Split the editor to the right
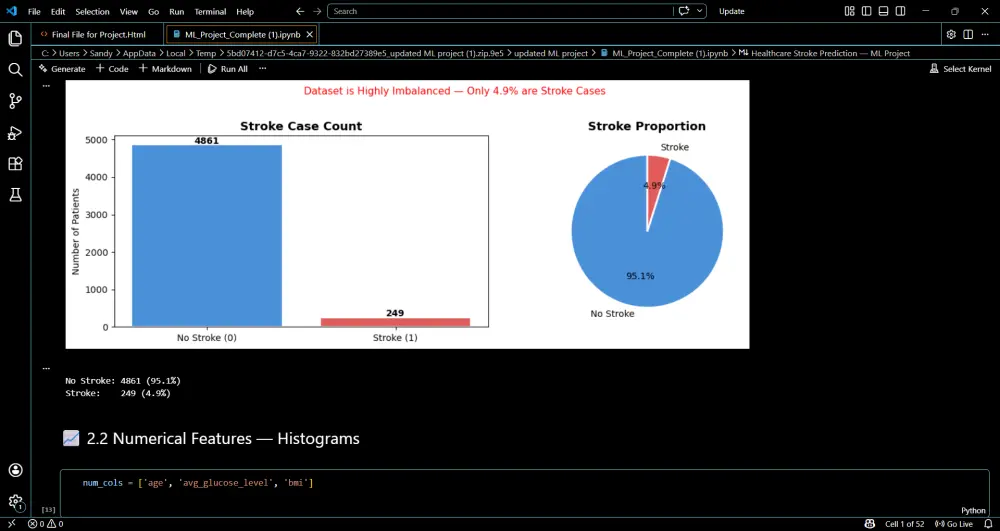Viewport: 1000px width, 531px height. pos(968,34)
